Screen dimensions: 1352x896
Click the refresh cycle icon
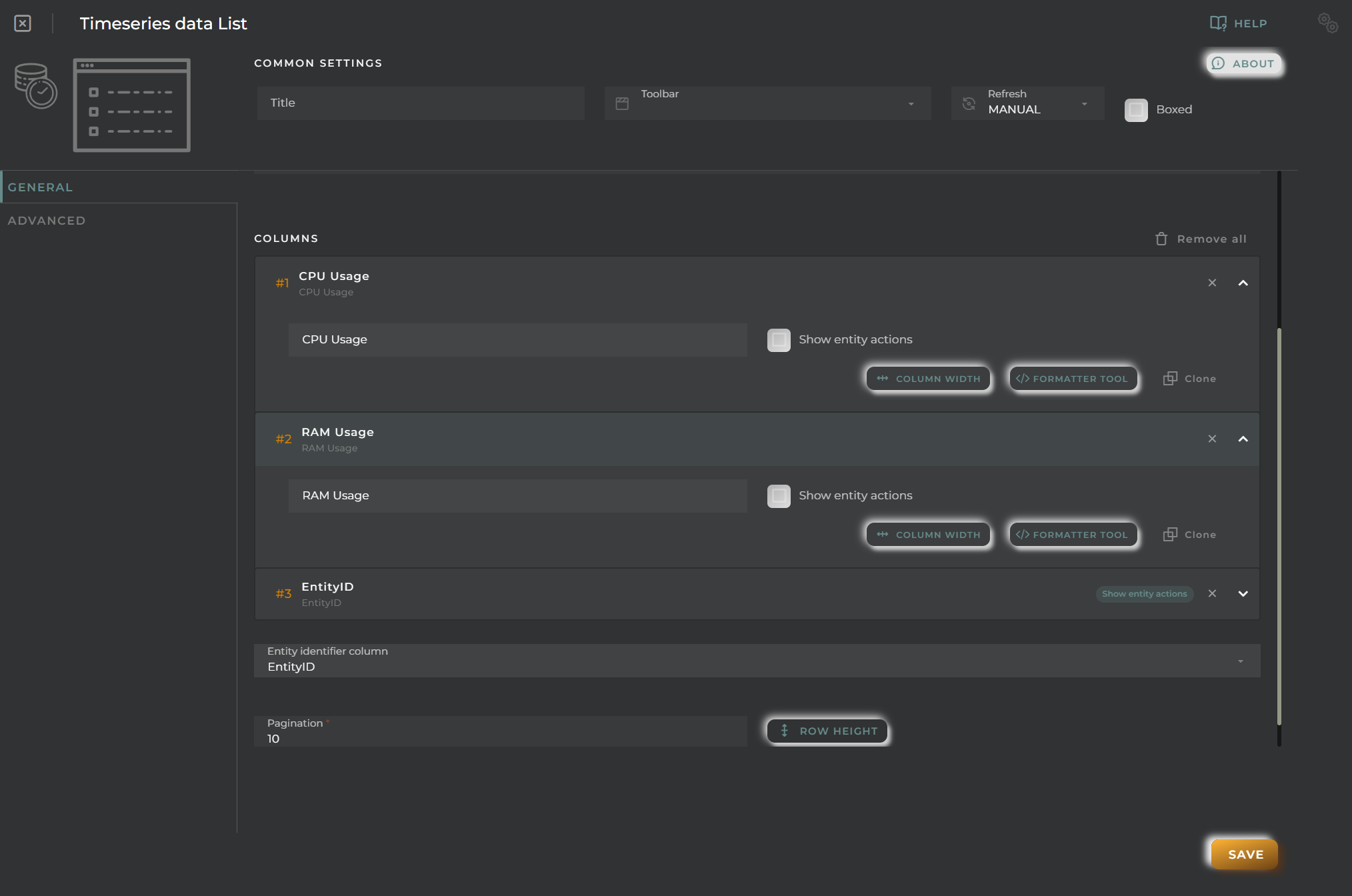969,103
